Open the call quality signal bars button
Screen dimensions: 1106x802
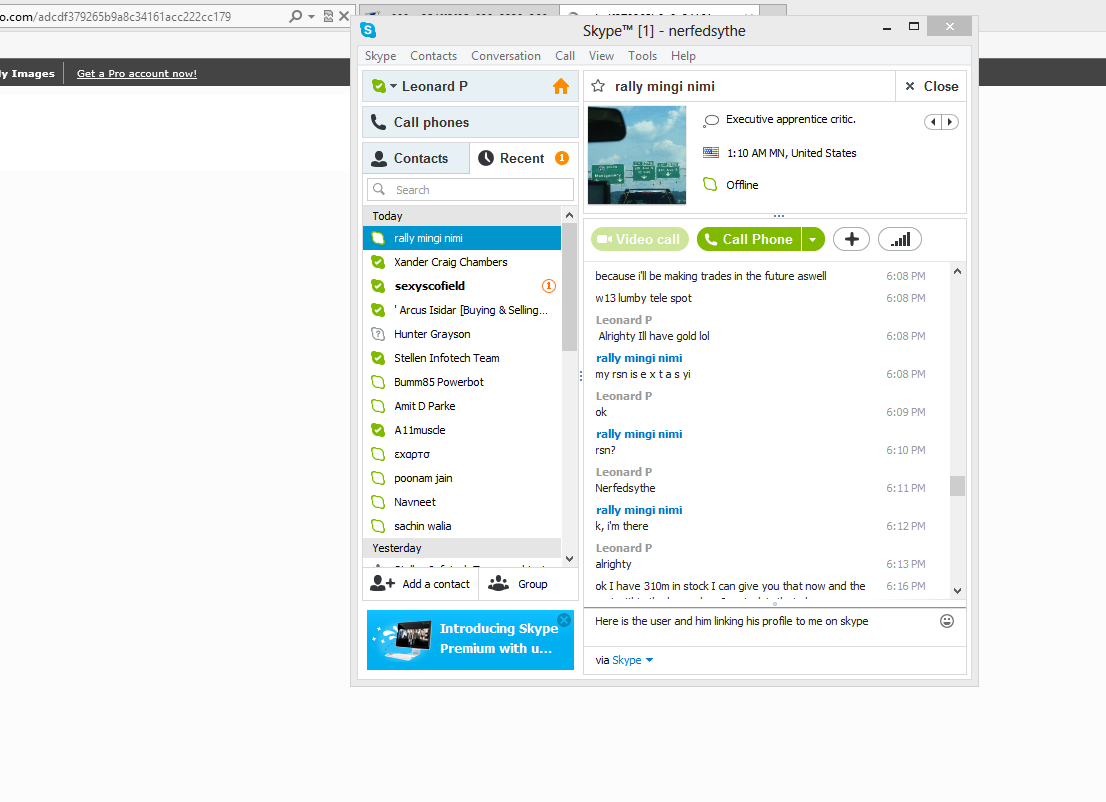click(900, 239)
